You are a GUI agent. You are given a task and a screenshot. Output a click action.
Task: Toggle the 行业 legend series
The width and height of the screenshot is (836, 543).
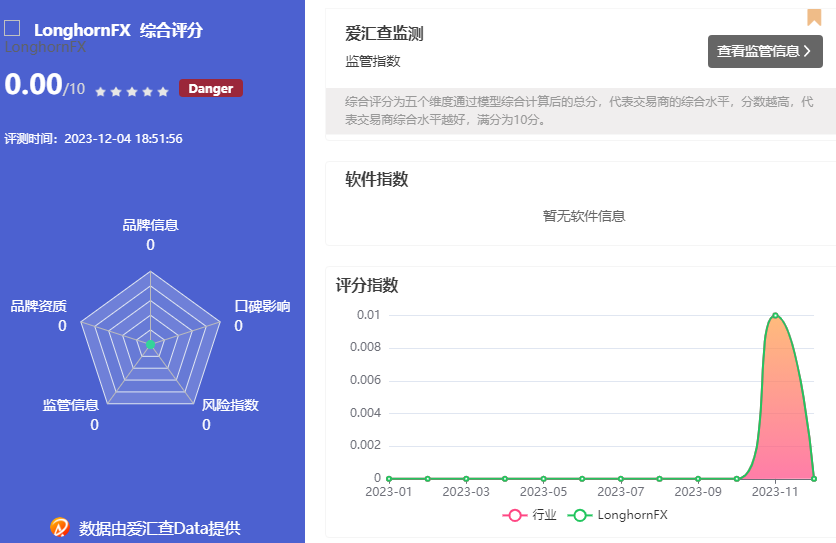tap(529, 515)
